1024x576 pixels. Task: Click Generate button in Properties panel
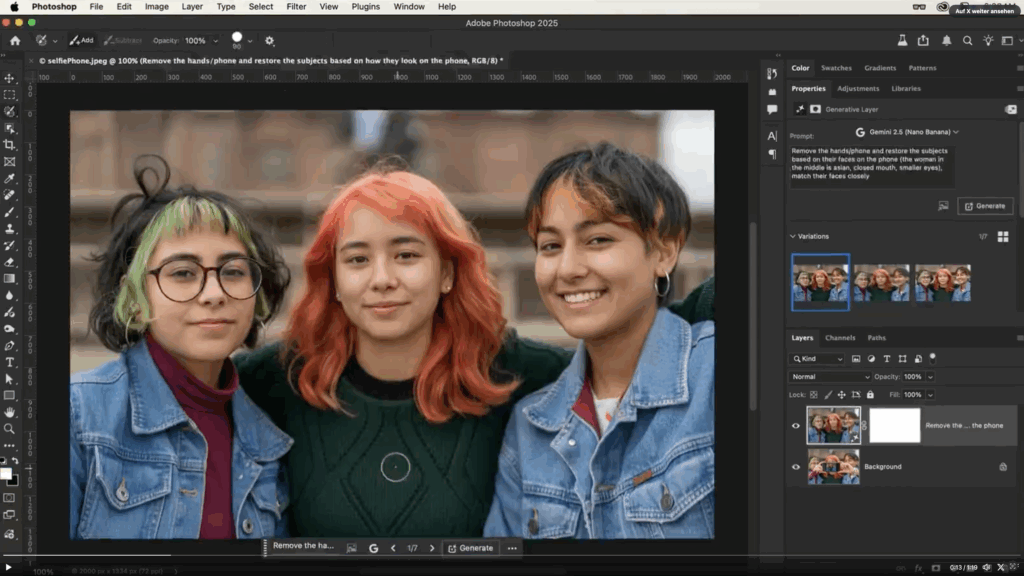click(984, 206)
